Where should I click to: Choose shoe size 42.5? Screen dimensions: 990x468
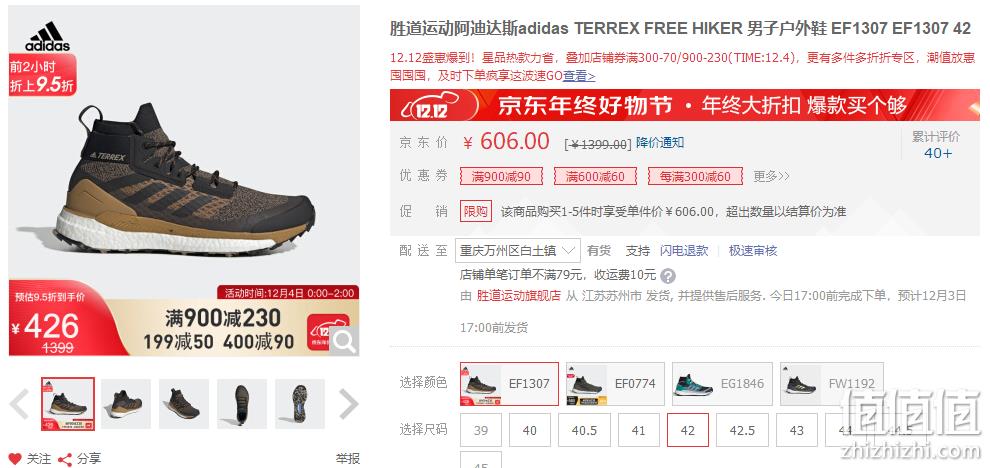[x=742, y=430]
